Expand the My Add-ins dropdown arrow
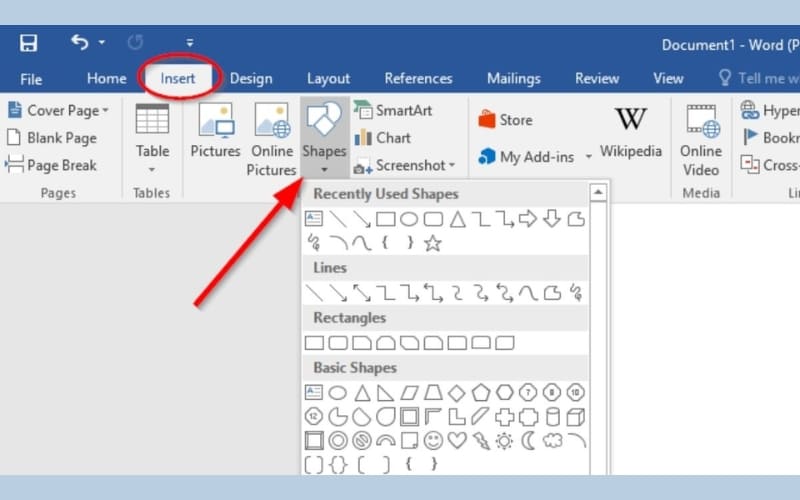 (588, 157)
